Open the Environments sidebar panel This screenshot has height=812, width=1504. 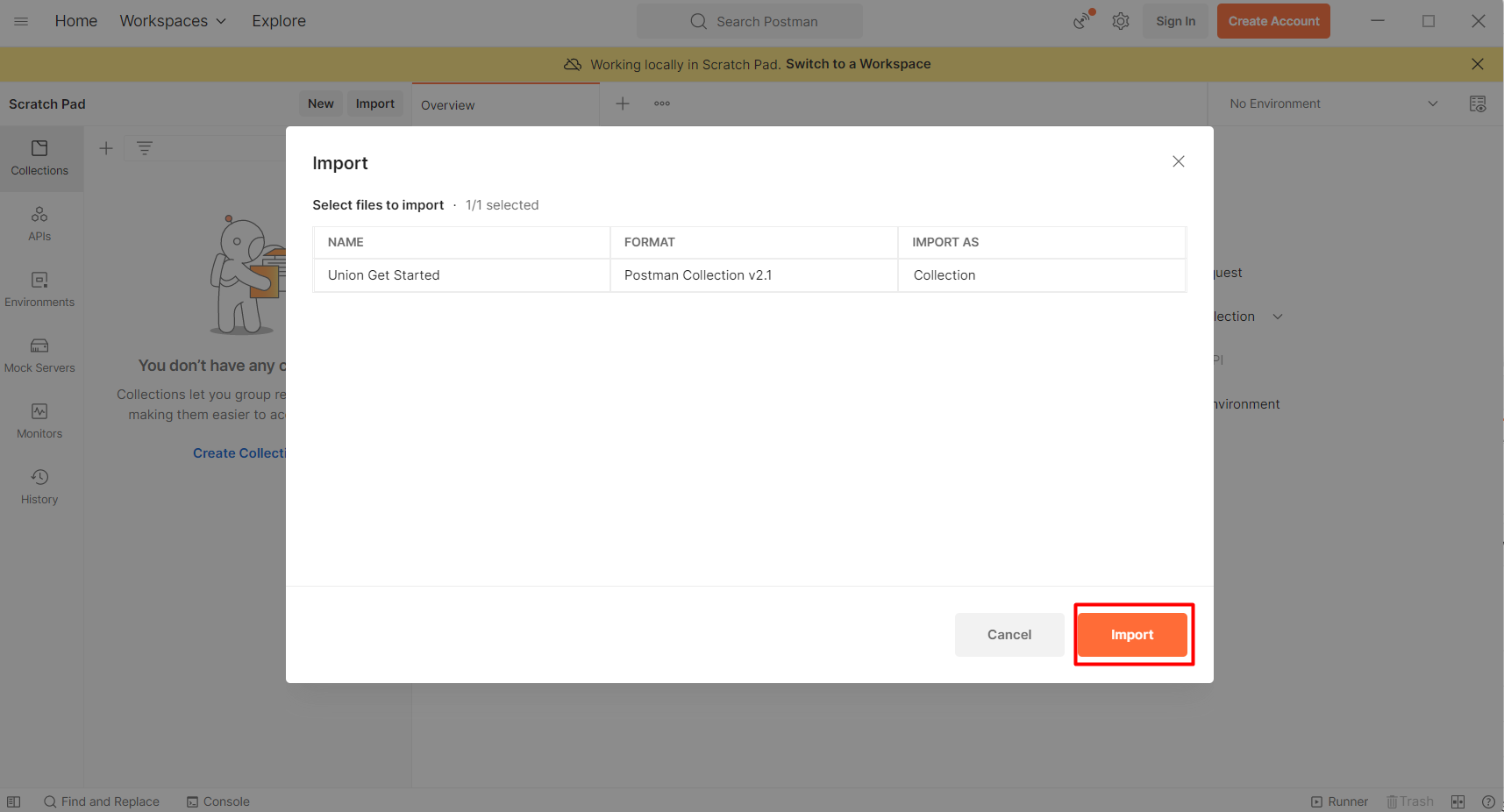tap(39, 290)
